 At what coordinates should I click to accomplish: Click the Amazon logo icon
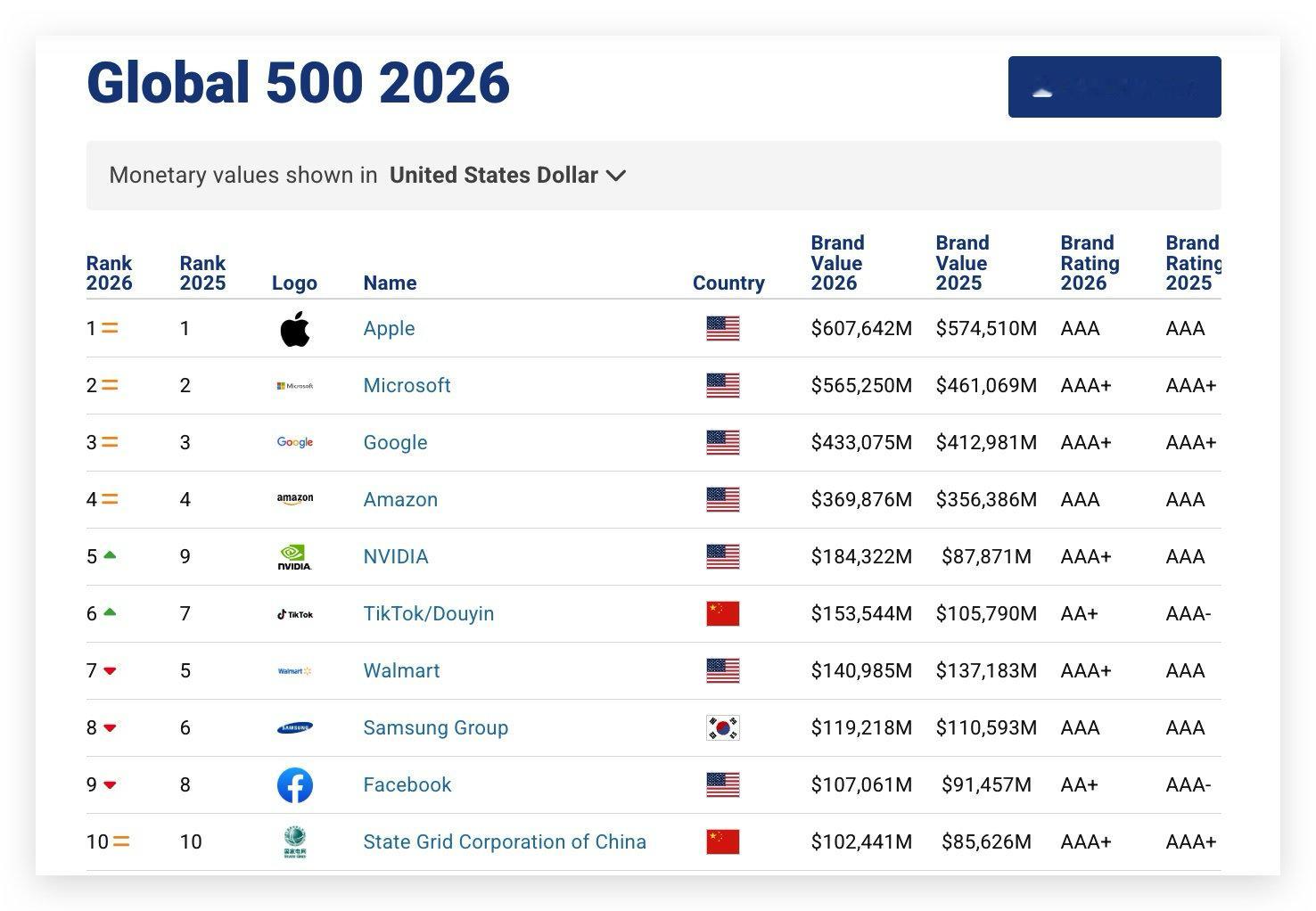click(295, 499)
